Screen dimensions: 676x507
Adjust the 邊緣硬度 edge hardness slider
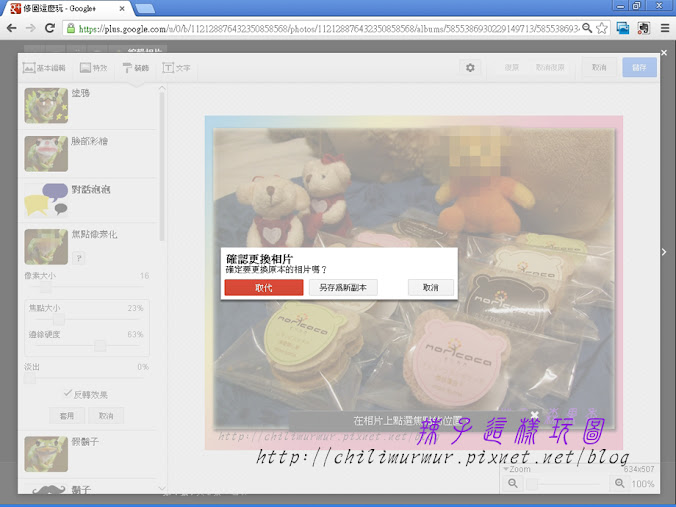tap(100, 345)
